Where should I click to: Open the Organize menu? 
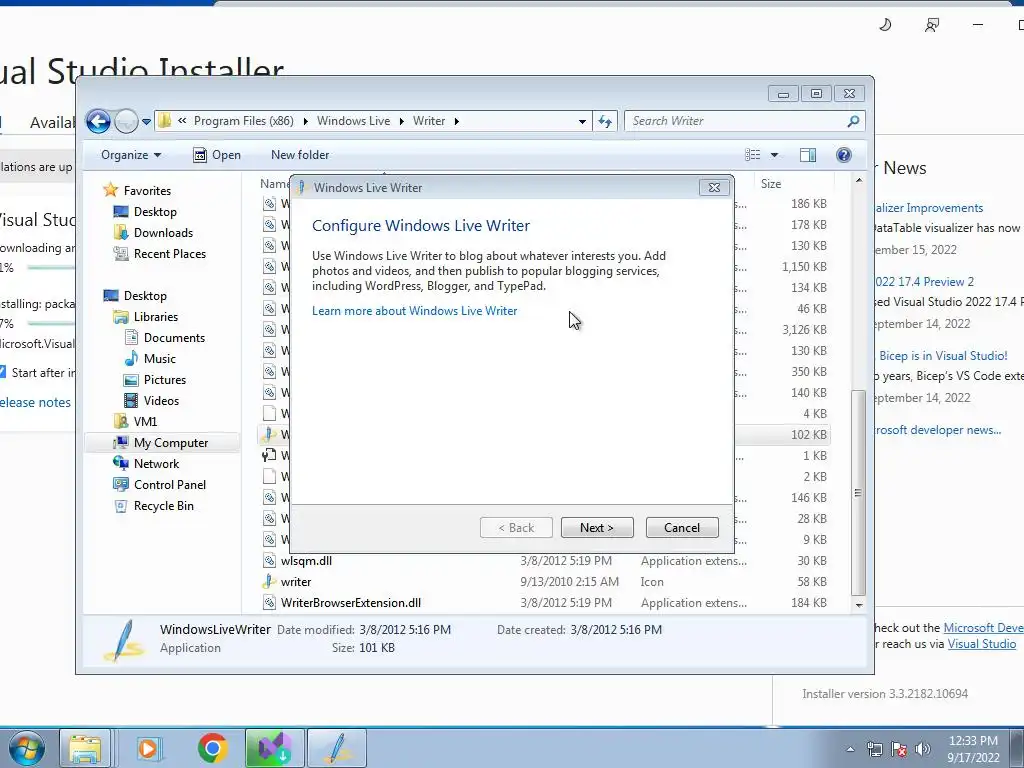tap(131, 155)
